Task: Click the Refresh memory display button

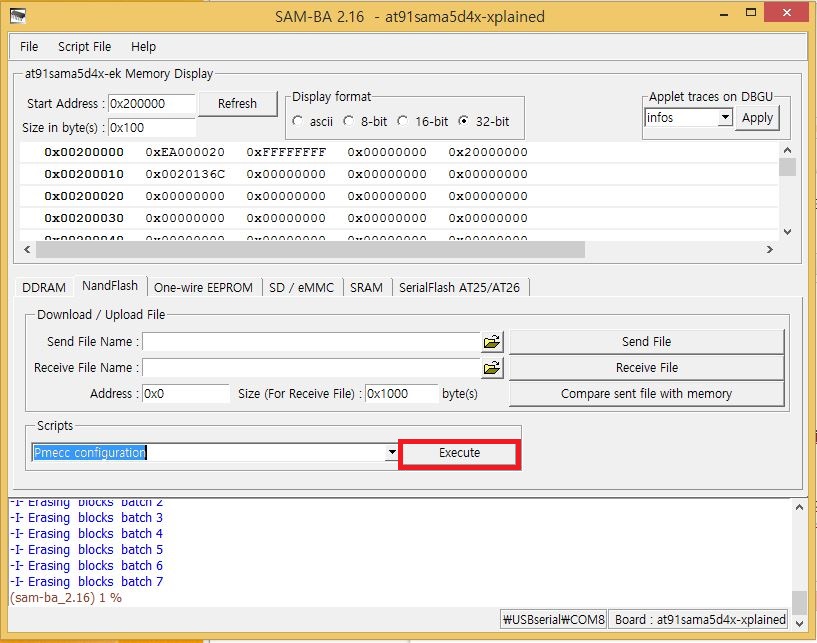Action: (x=237, y=104)
